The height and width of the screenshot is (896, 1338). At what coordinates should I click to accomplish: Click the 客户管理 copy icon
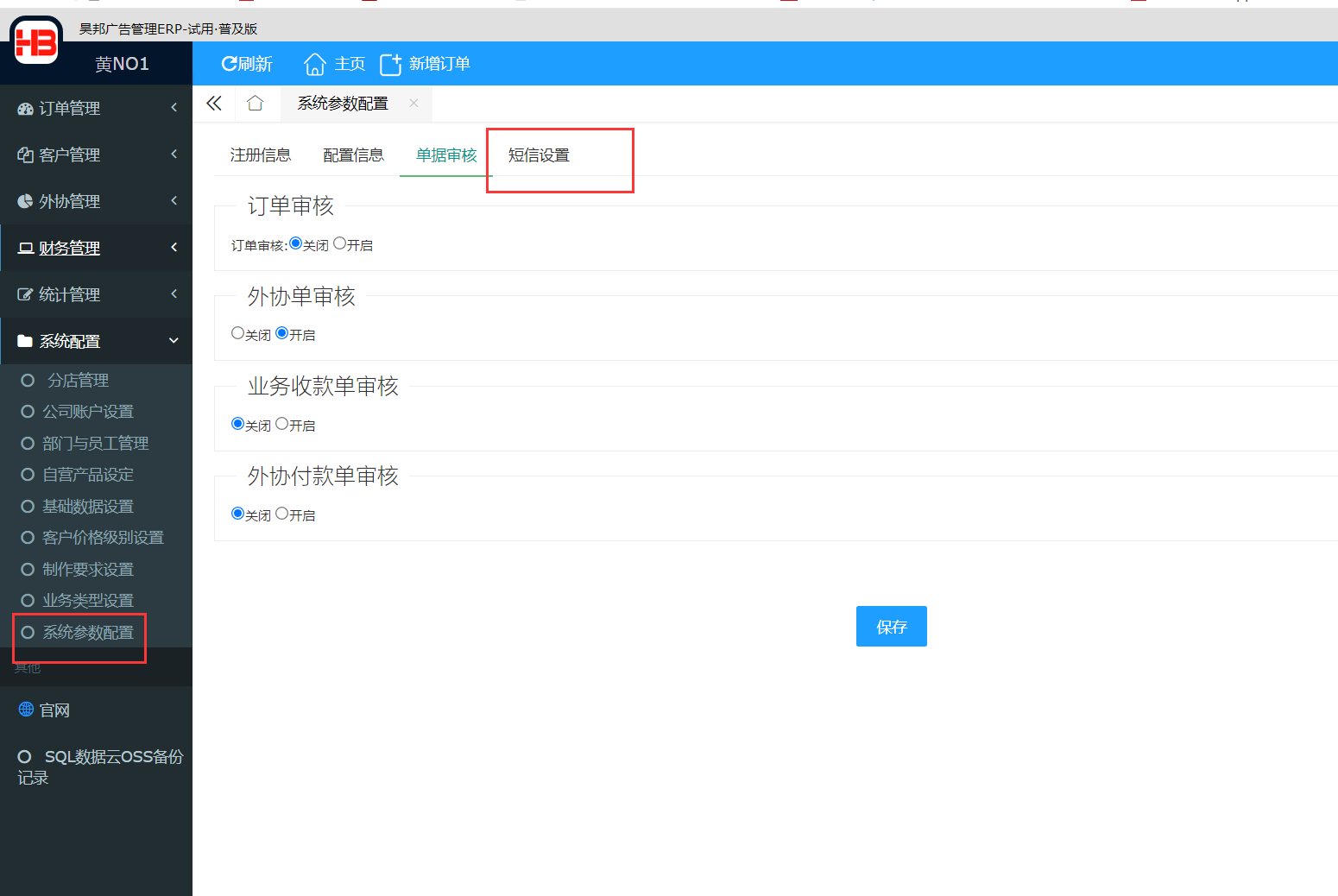[25, 155]
